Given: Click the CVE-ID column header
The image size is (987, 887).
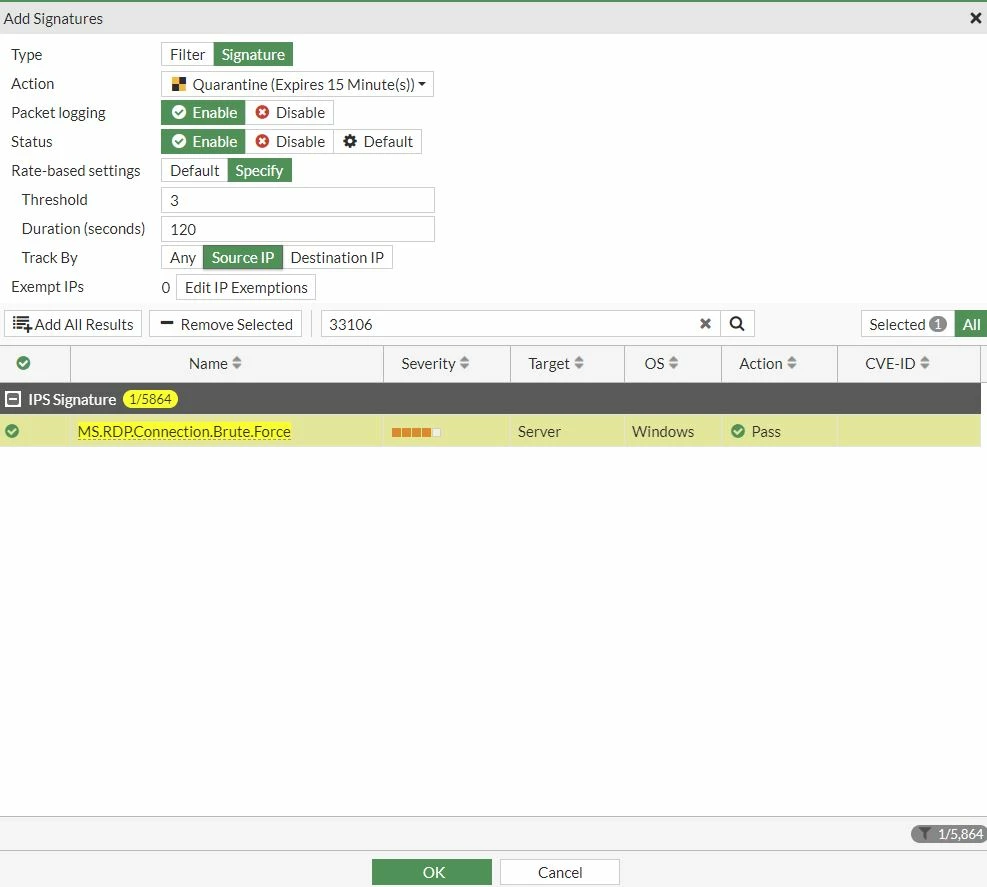Looking at the screenshot, I should pyautogui.click(x=909, y=363).
